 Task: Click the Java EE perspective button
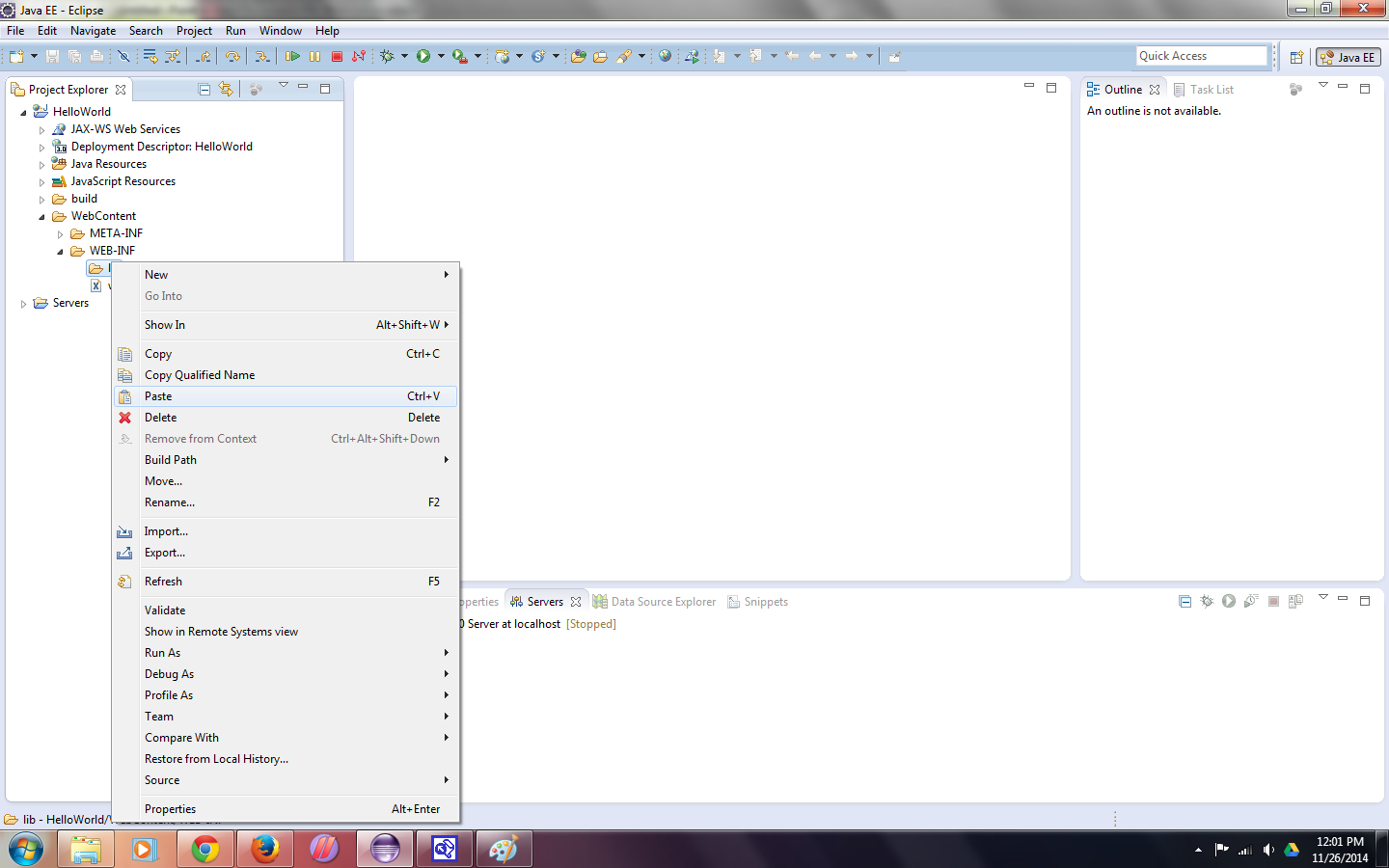[x=1348, y=57]
